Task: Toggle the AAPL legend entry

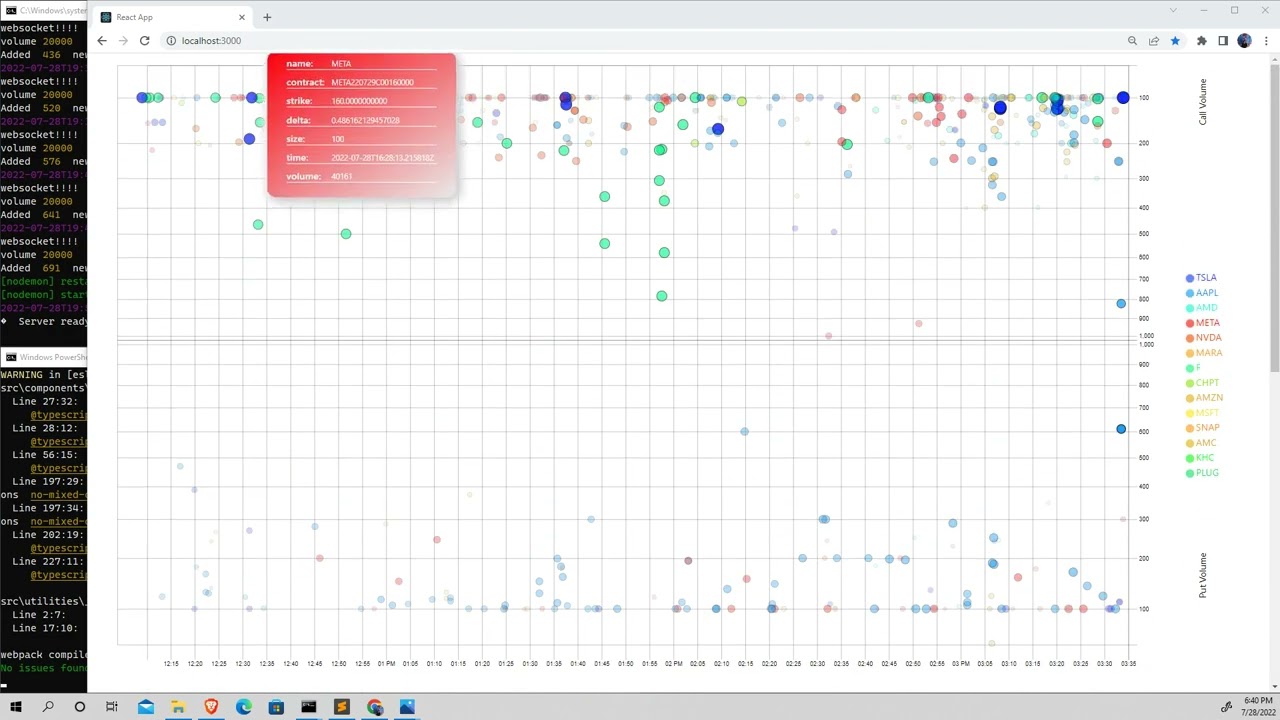Action: [1202, 293]
